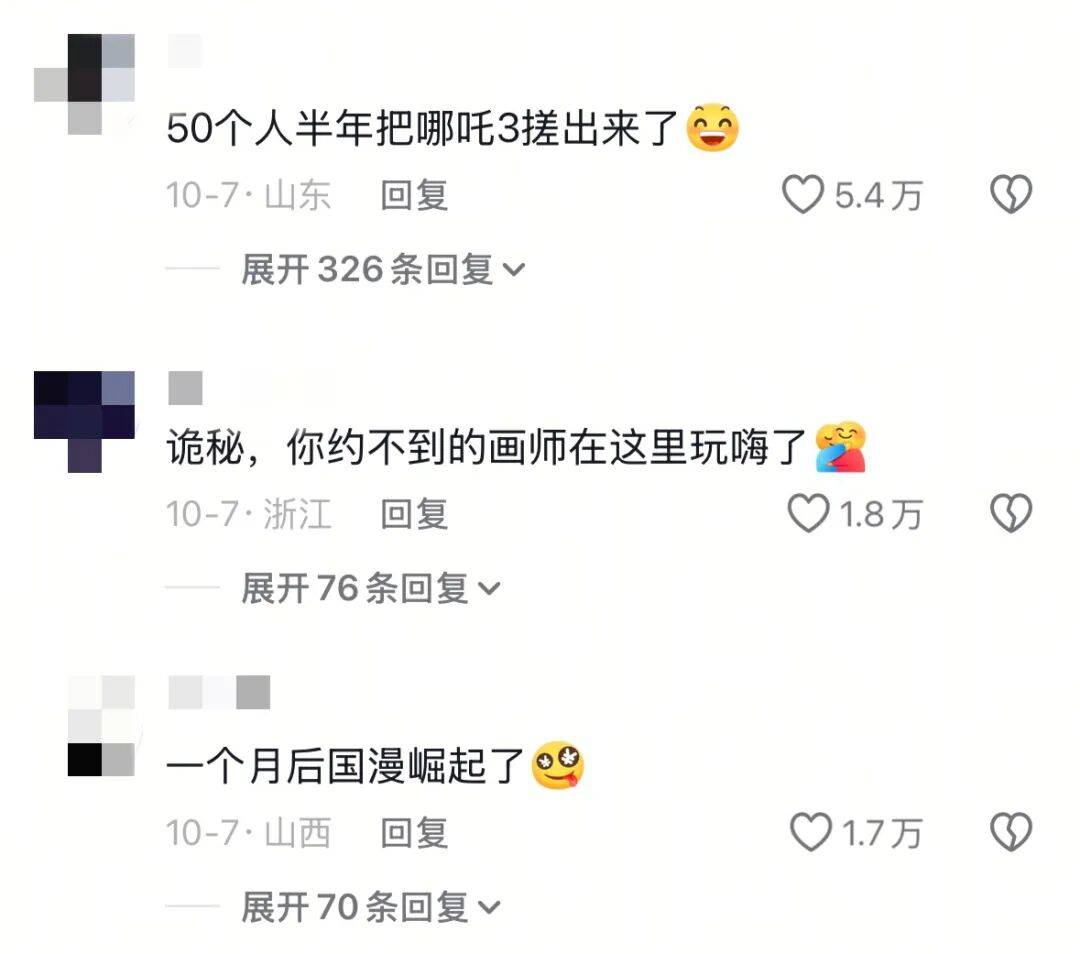Reply to the 山西 comment via 回复

click(x=415, y=833)
